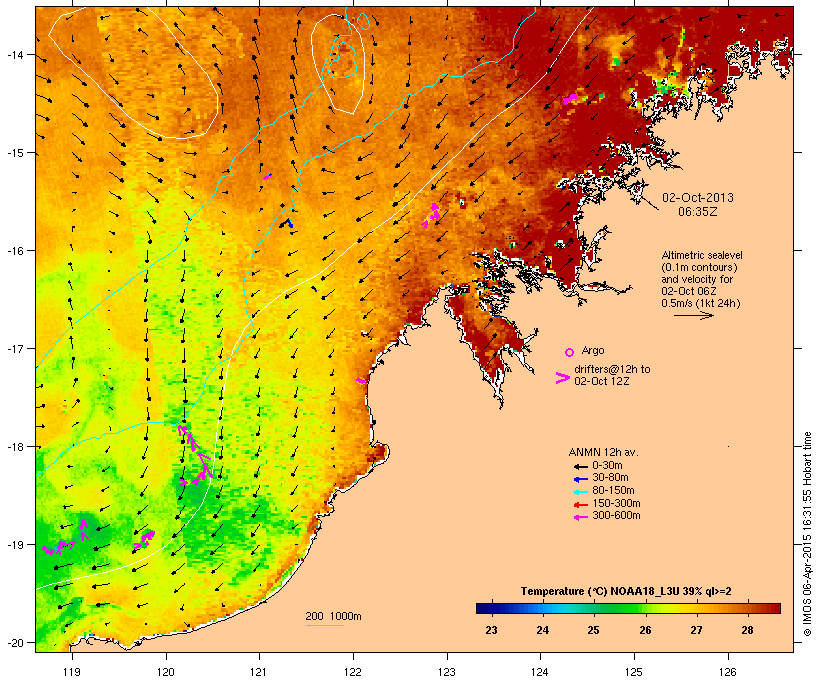
Task: Click the longitude axis label '126'
Action: [x=727, y=671]
